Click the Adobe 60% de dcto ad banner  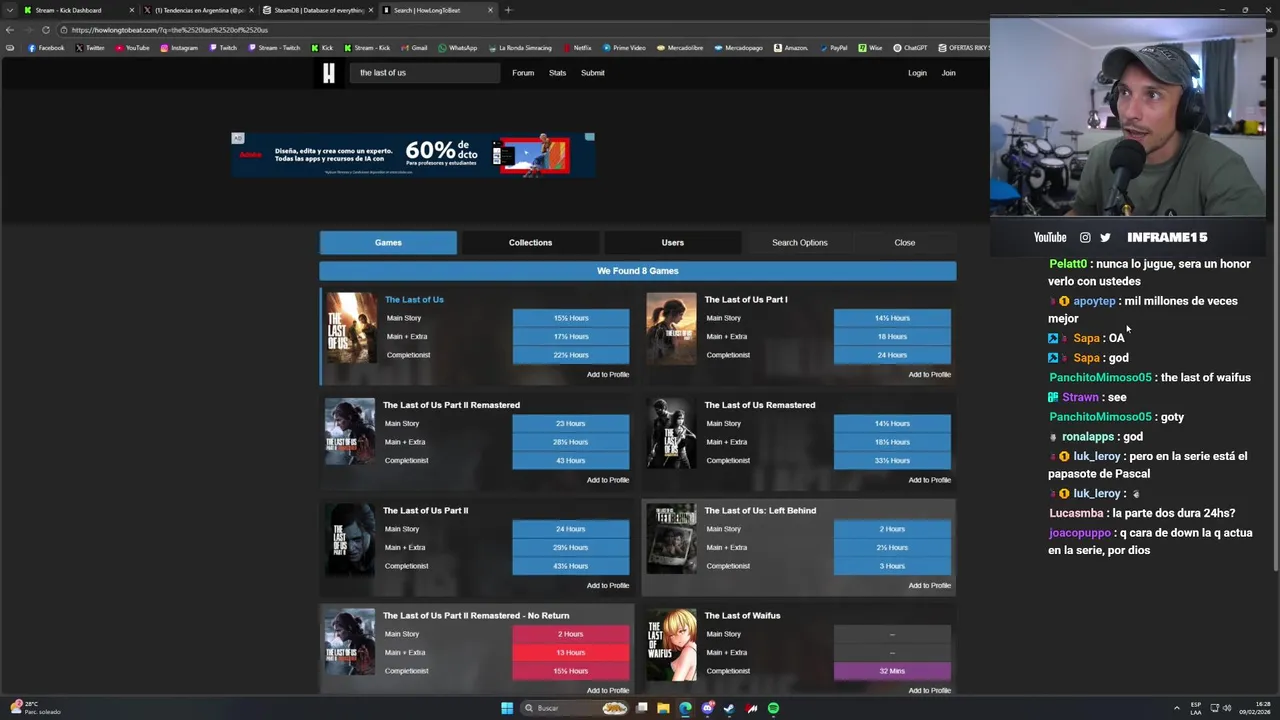click(x=413, y=155)
